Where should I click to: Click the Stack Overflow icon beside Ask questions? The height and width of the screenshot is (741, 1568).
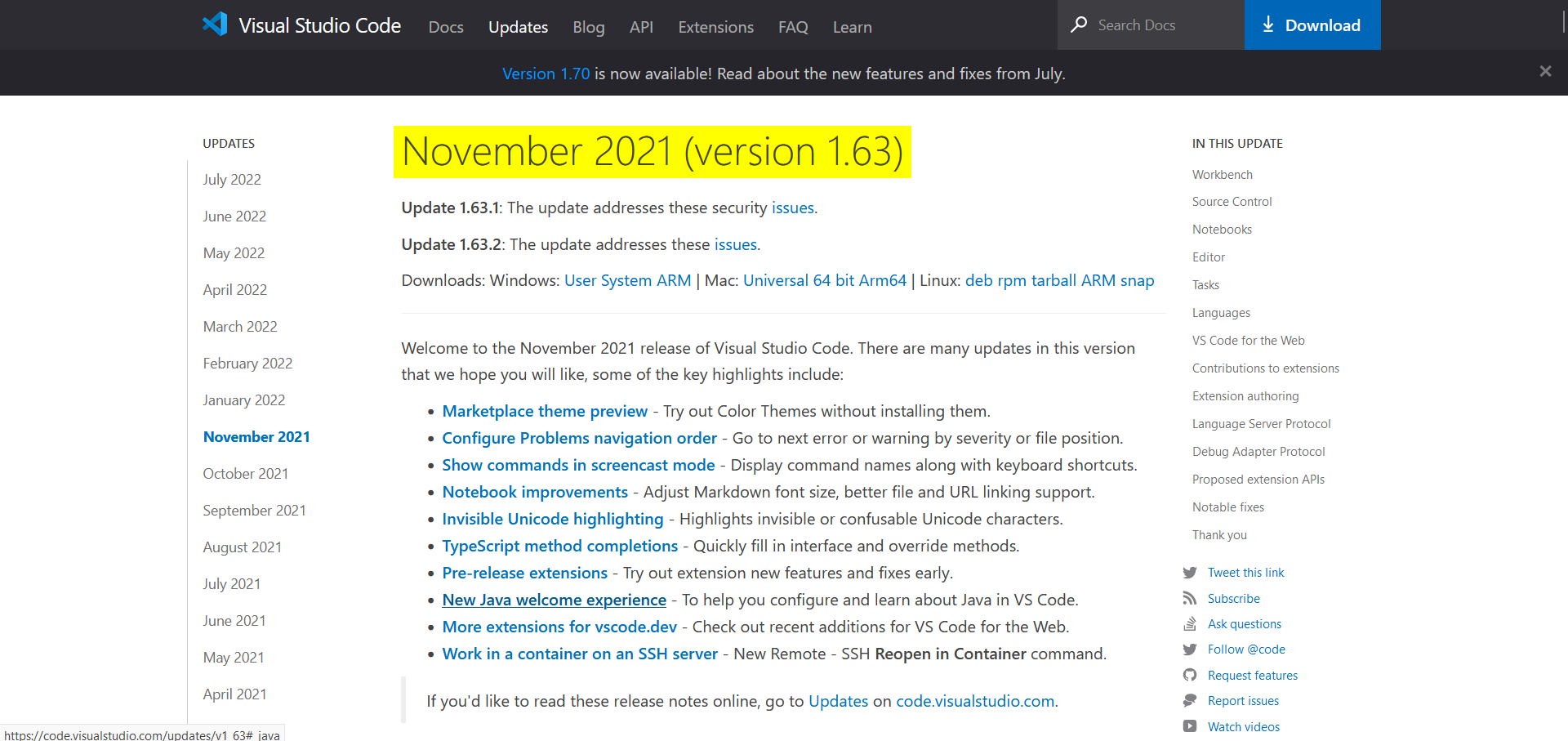tap(1190, 624)
